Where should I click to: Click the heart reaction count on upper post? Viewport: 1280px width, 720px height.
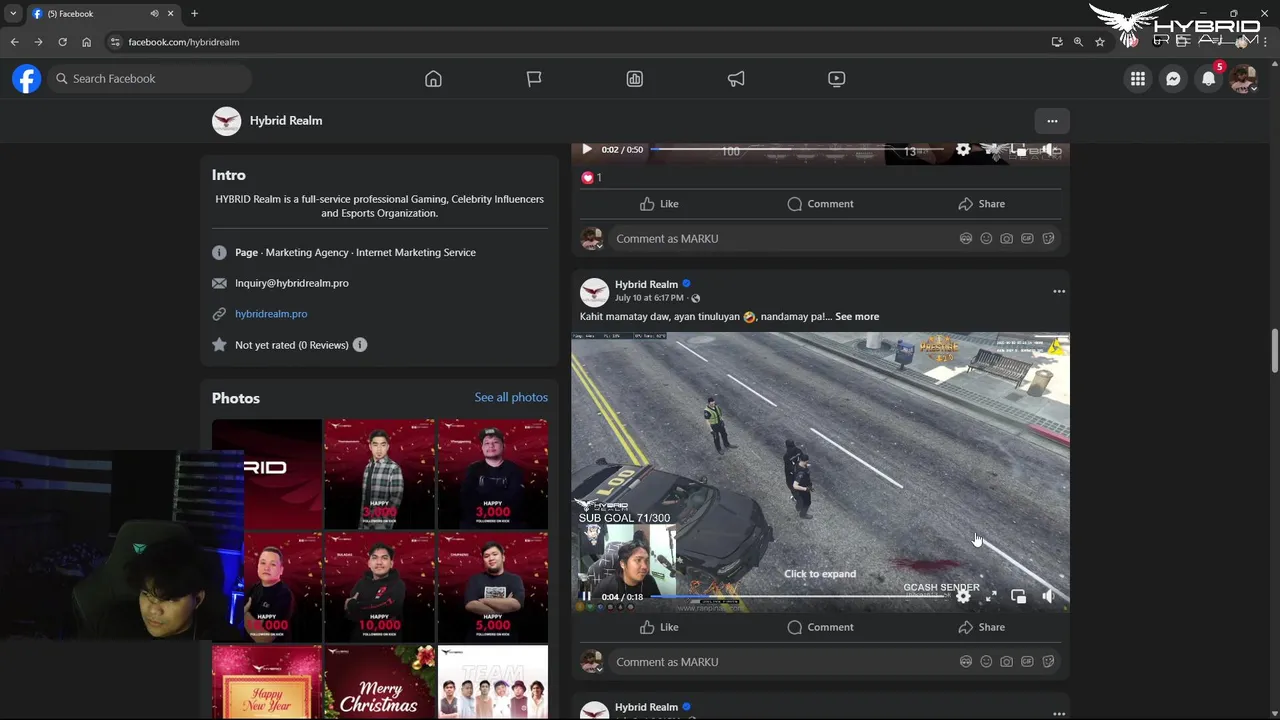click(x=591, y=178)
